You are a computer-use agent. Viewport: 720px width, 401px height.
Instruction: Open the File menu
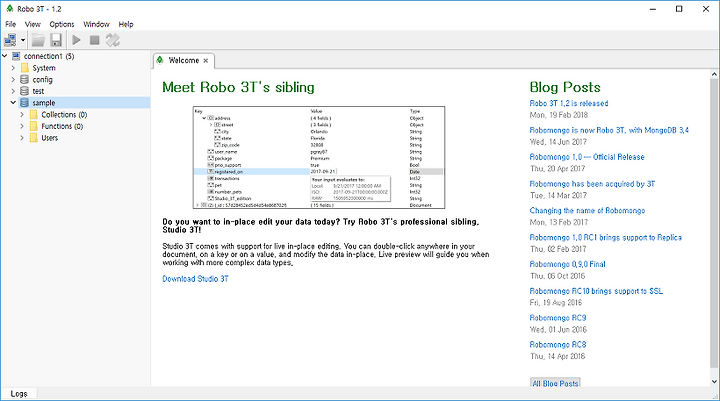point(11,24)
